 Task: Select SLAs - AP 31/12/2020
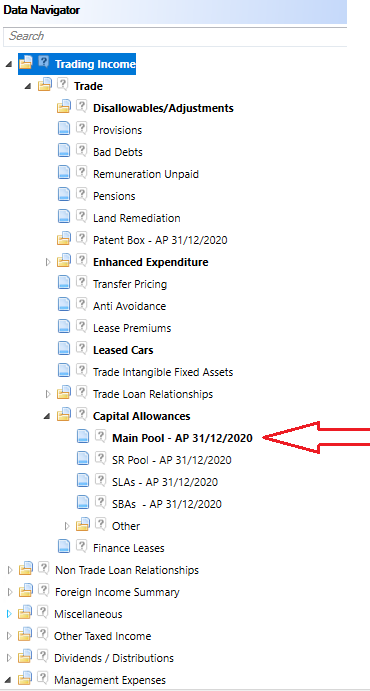click(165, 483)
